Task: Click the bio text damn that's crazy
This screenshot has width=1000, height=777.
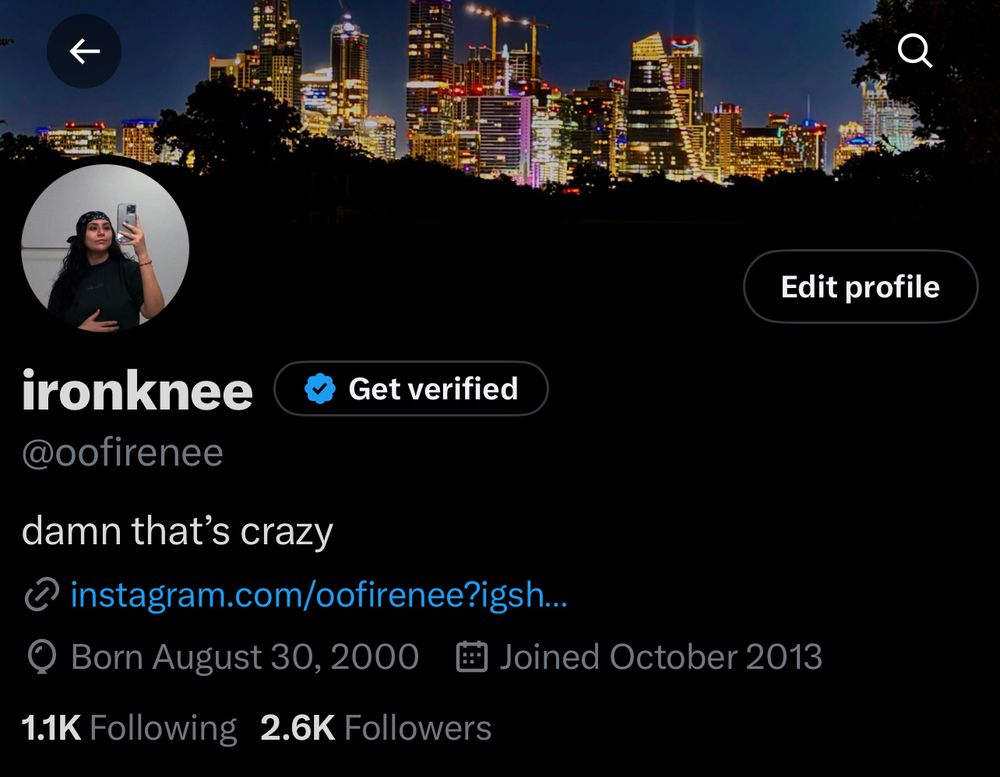Action: (x=177, y=531)
